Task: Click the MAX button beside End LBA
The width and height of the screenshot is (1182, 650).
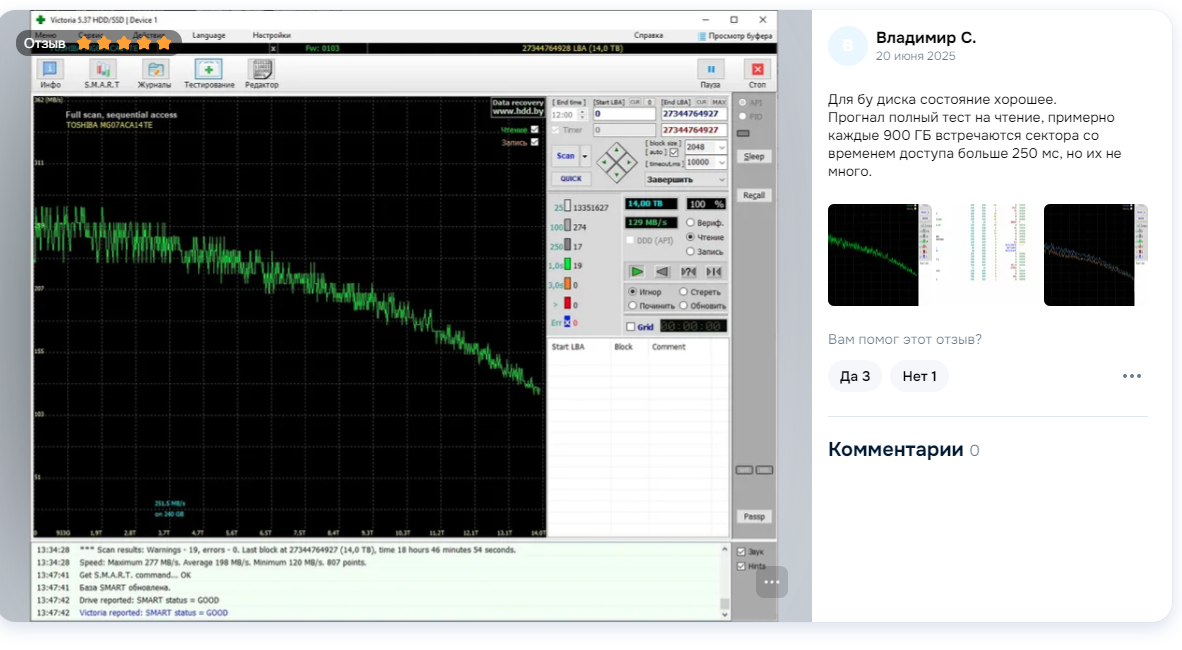Action: click(x=719, y=102)
